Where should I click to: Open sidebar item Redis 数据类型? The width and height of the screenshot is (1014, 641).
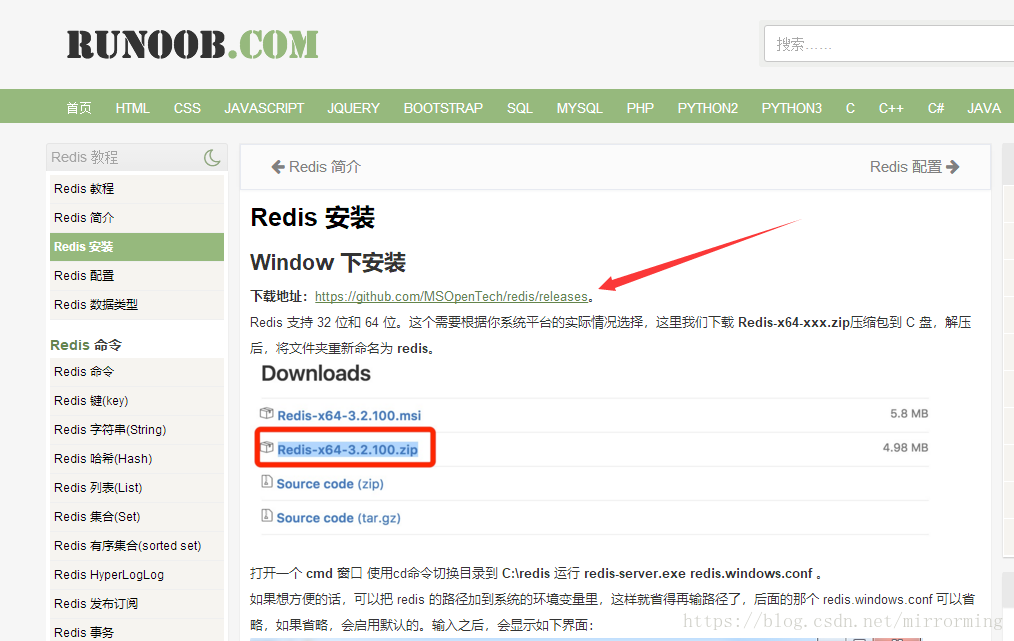(136, 305)
